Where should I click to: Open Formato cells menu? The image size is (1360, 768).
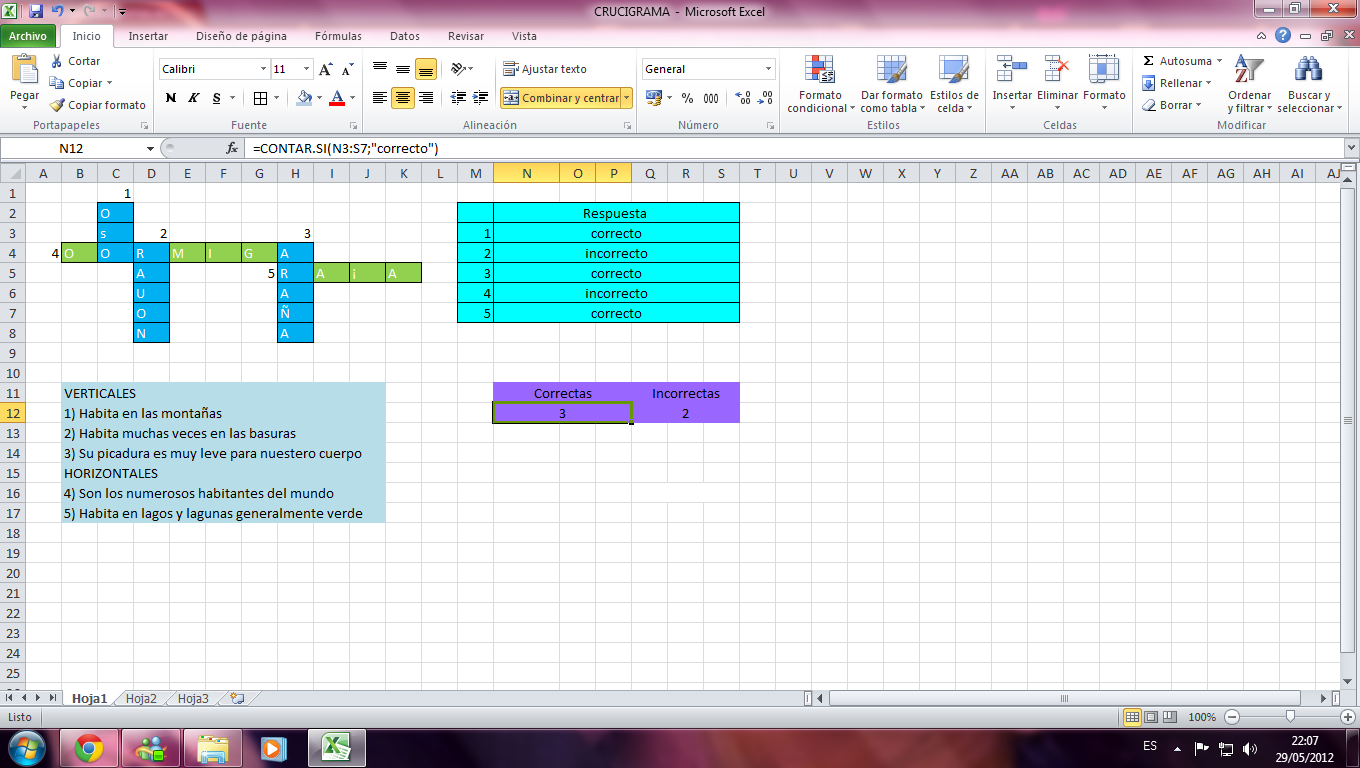click(1104, 84)
